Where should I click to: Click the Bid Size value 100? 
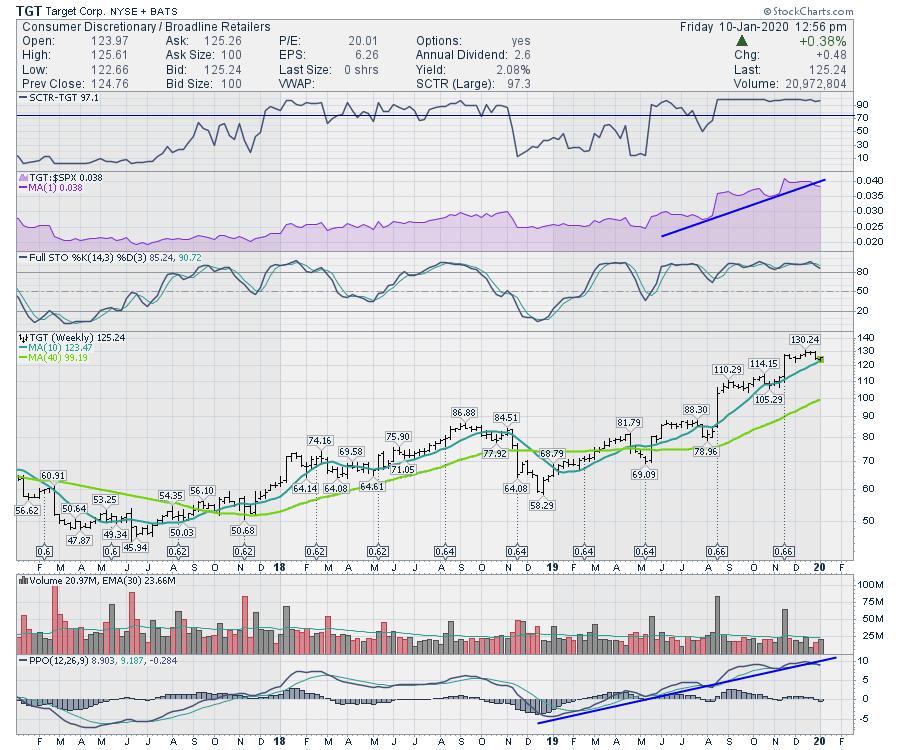click(x=231, y=84)
